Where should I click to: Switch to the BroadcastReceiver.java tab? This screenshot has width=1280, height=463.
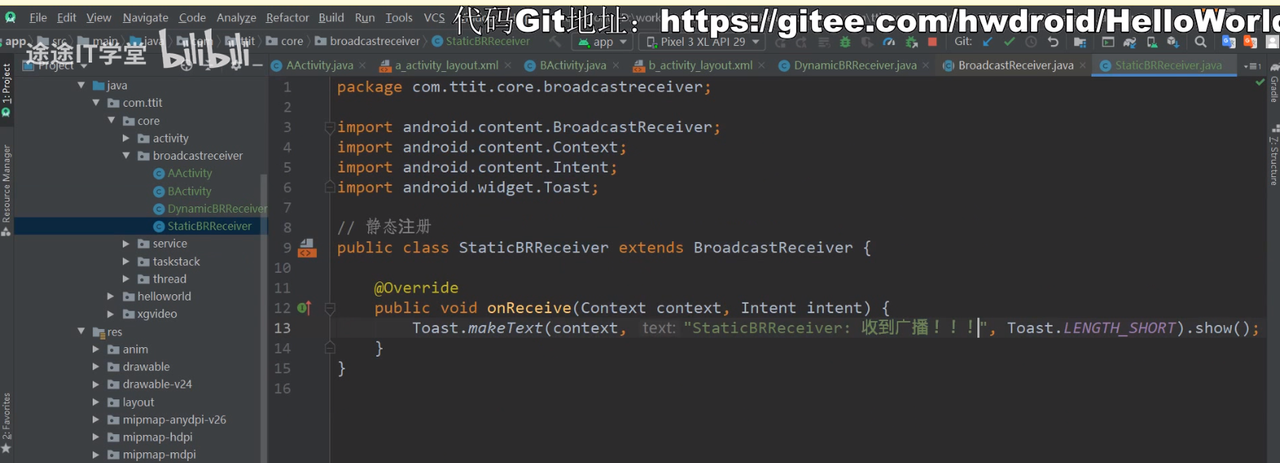click(x=1016, y=66)
